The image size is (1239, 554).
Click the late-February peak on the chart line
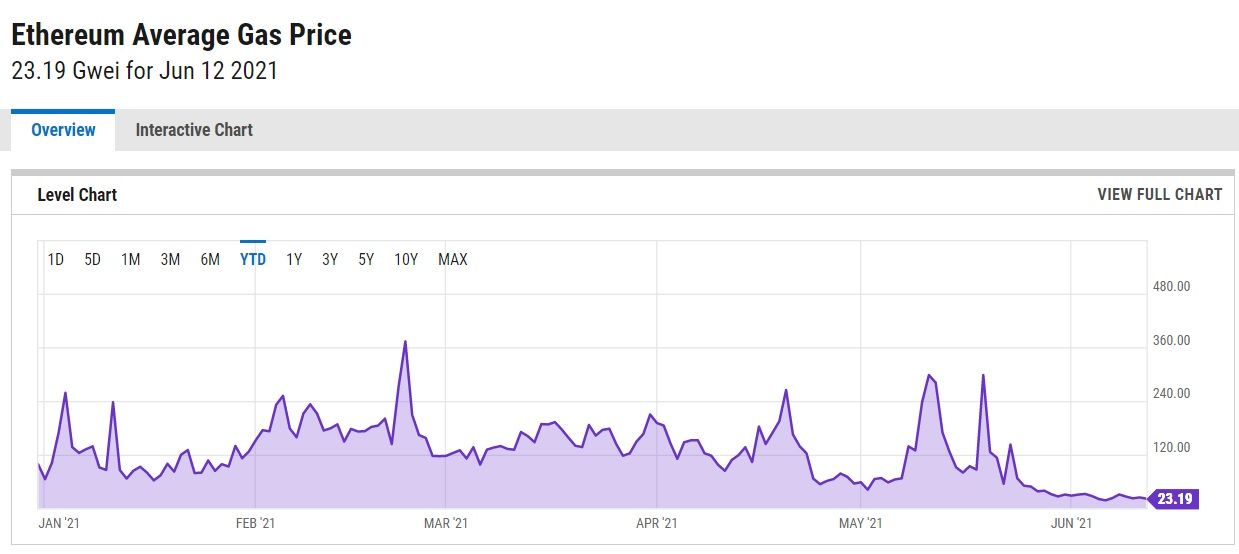coord(405,342)
